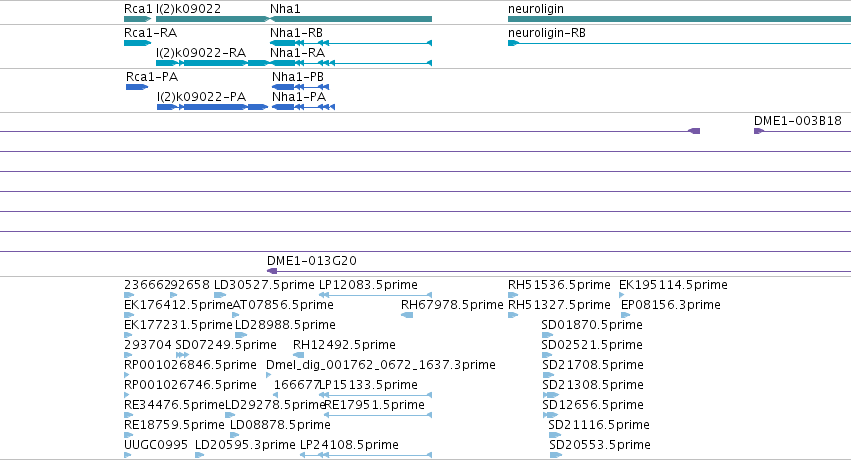This screenshot has width=851, height=460.
Task: Select the neuroligin gene bar
Action: pyautogui.click(x=679, y=19)
